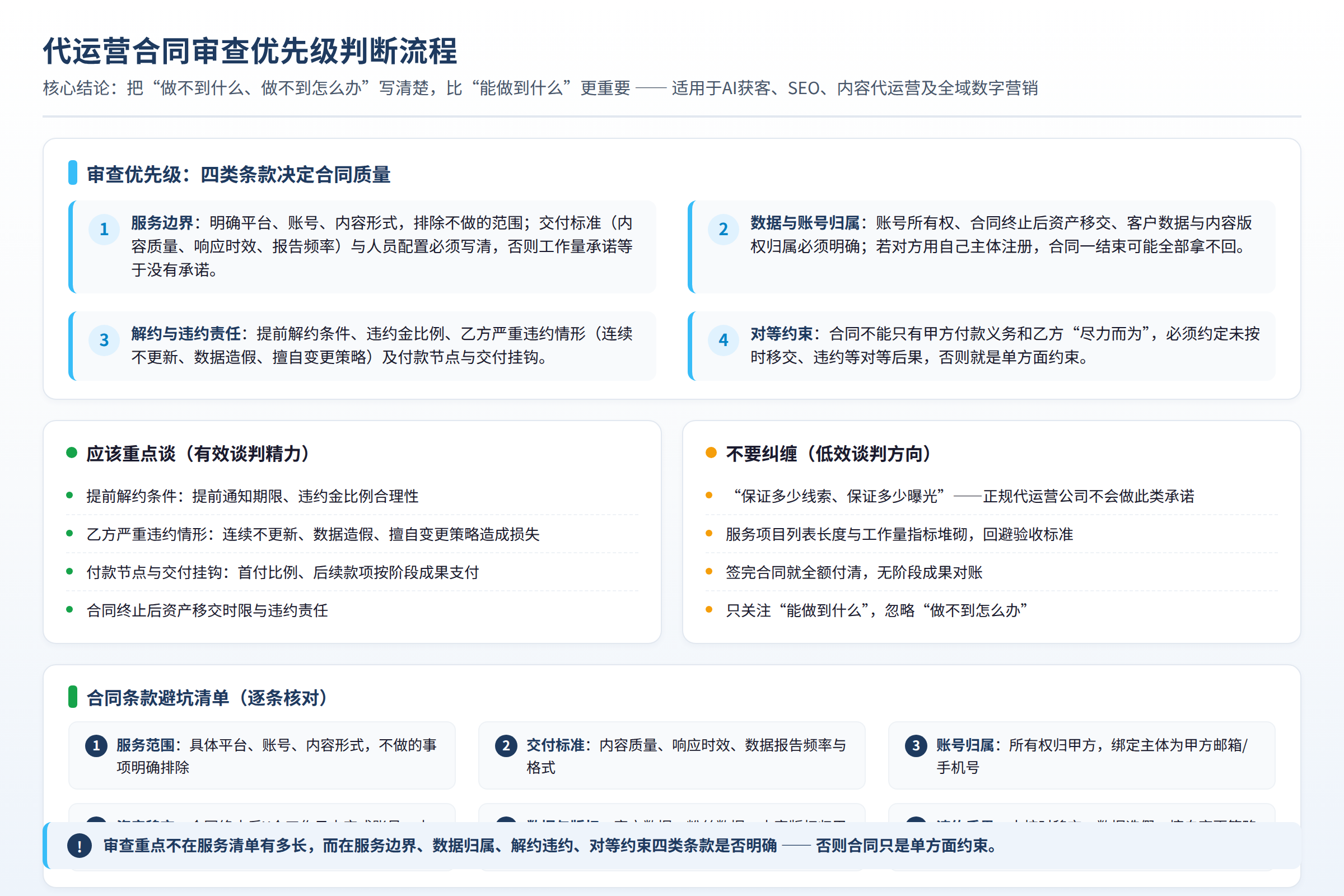Image resolution: width=1344 pixels, height=896 pixels.
Task: Click the row 签完合同就全额付清，无阶段成果对账
Action: [991, 572]
